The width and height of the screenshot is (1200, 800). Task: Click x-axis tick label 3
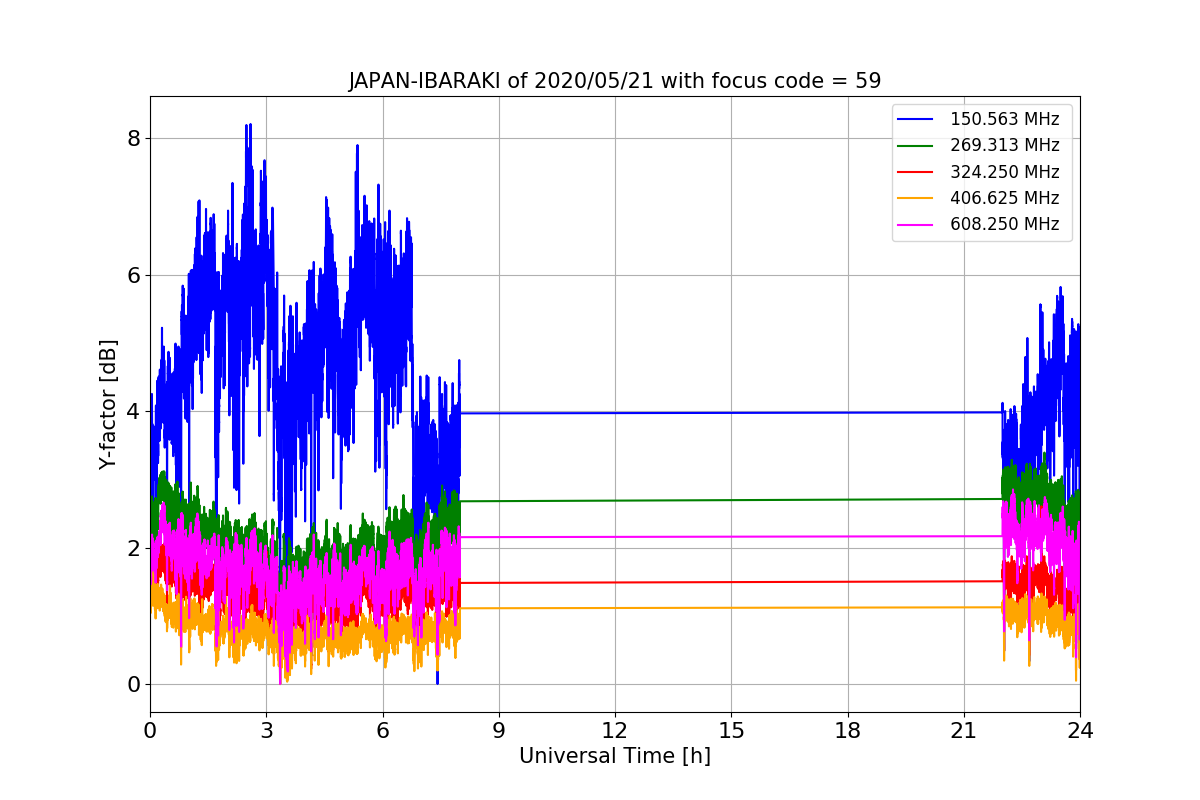point(266,730)
